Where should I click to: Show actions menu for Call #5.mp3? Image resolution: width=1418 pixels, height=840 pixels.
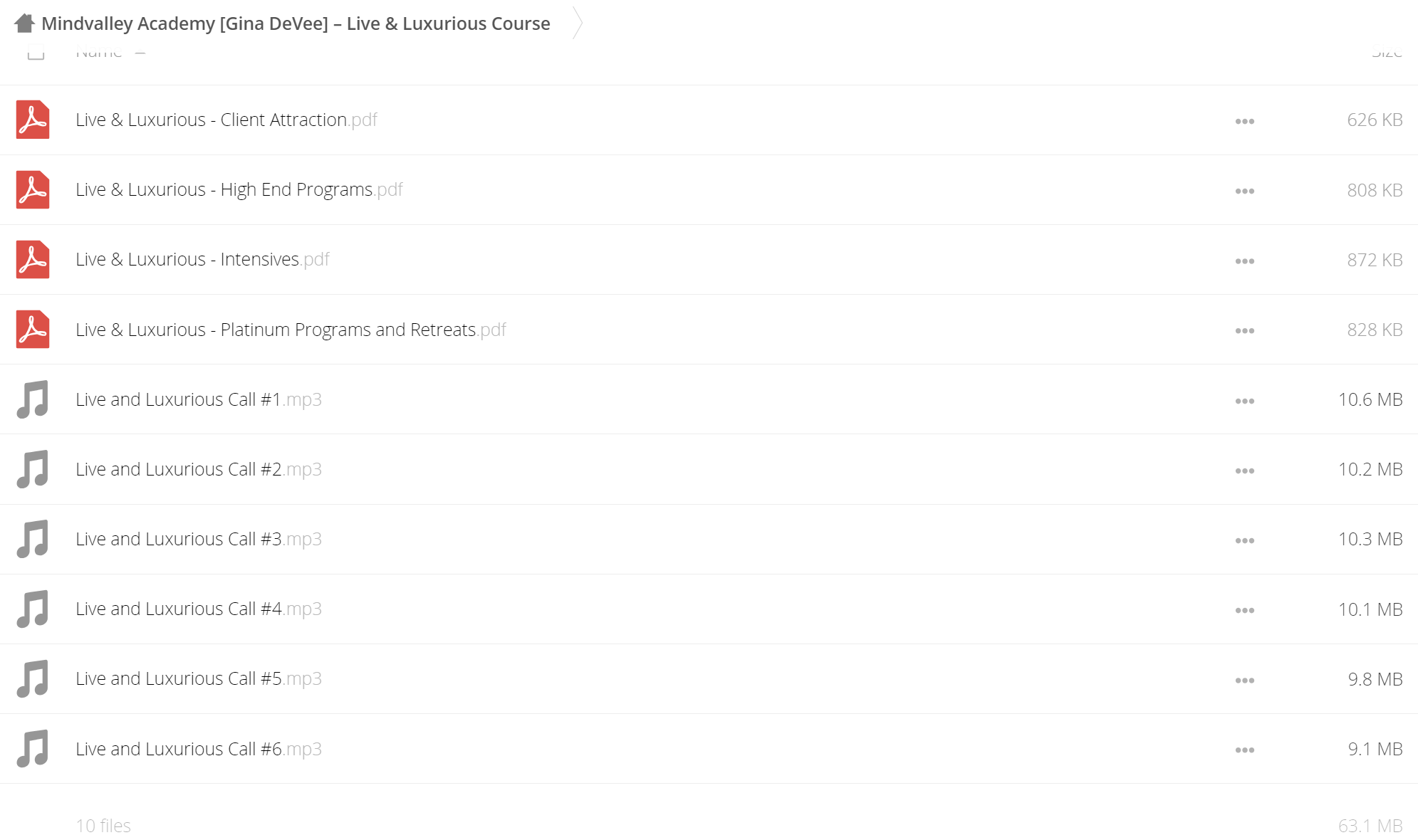pos(1244,680)
